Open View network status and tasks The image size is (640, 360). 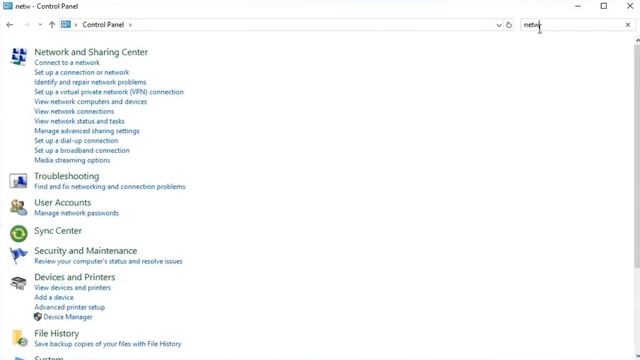click(x=79, y=121)
